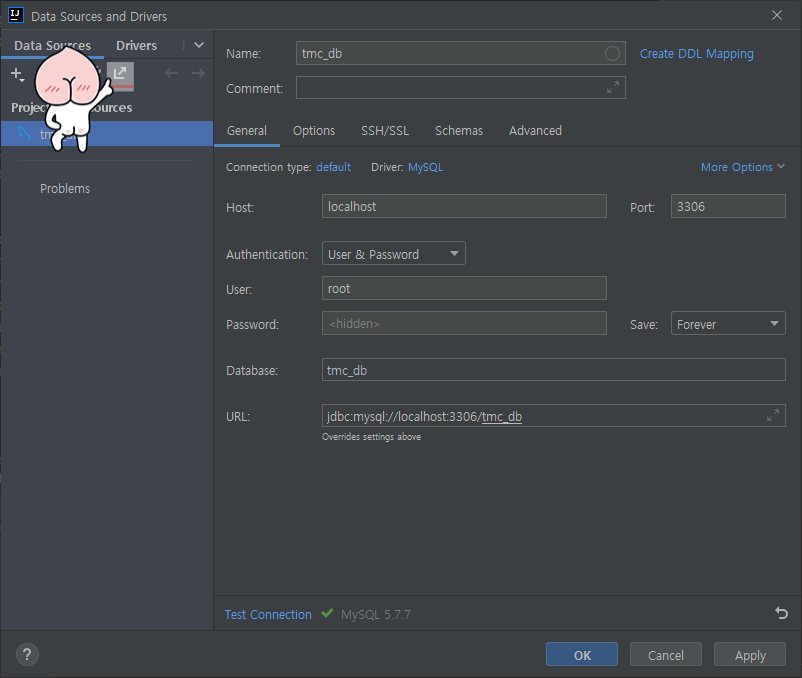Viewport: 802px width, 678px height.
Task: Click the Host field containing localhost
Action: coord(464,206)
